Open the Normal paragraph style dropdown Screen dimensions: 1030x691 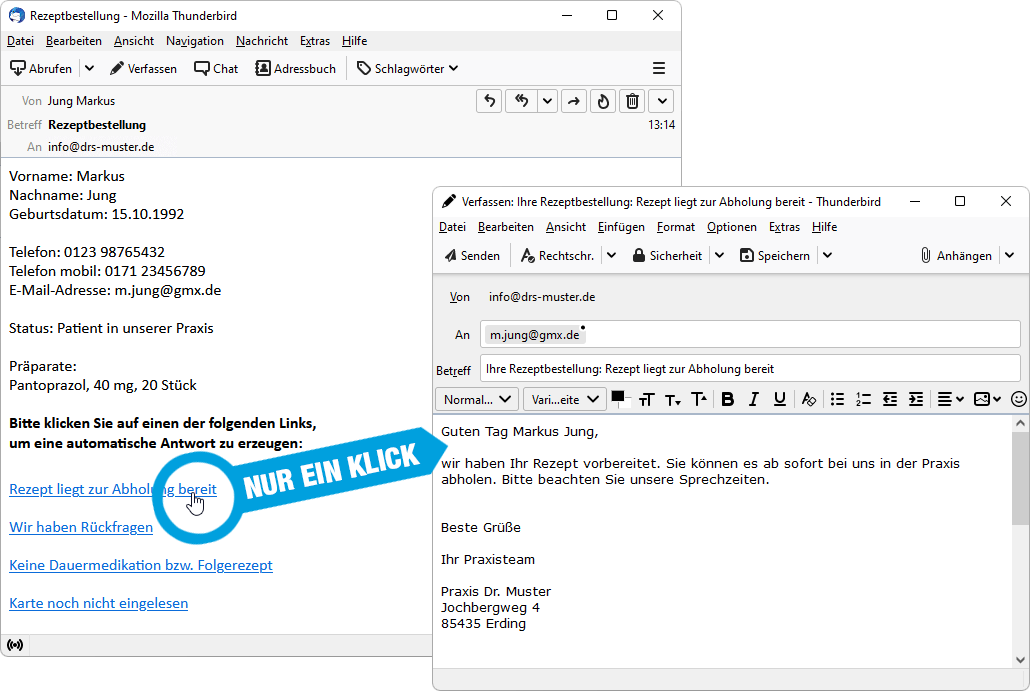pos(477,399)
